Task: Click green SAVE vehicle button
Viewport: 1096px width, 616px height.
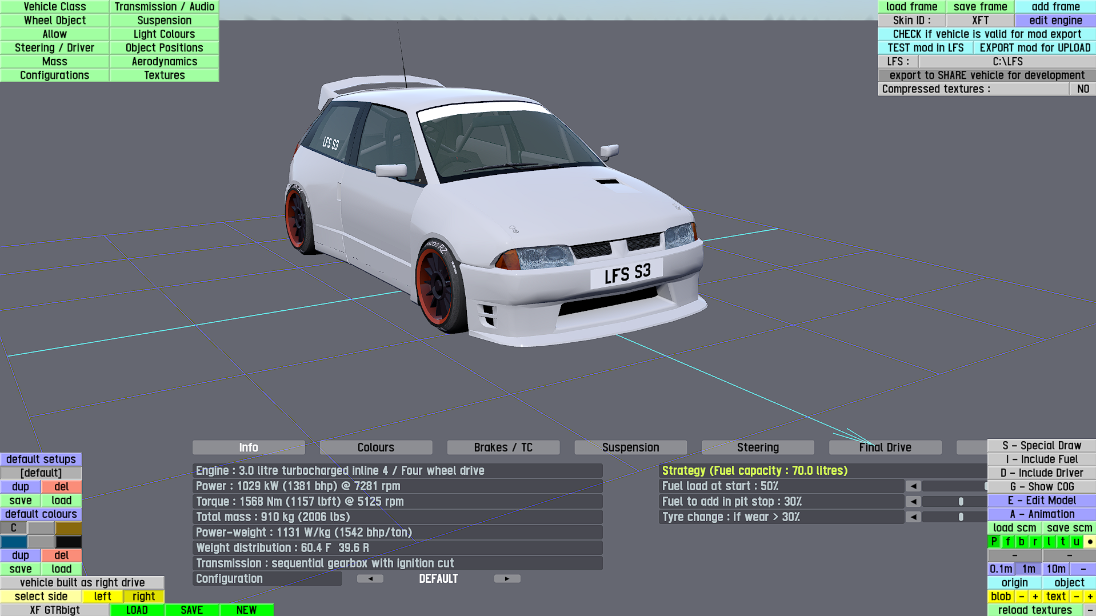Action: point(192,610)
